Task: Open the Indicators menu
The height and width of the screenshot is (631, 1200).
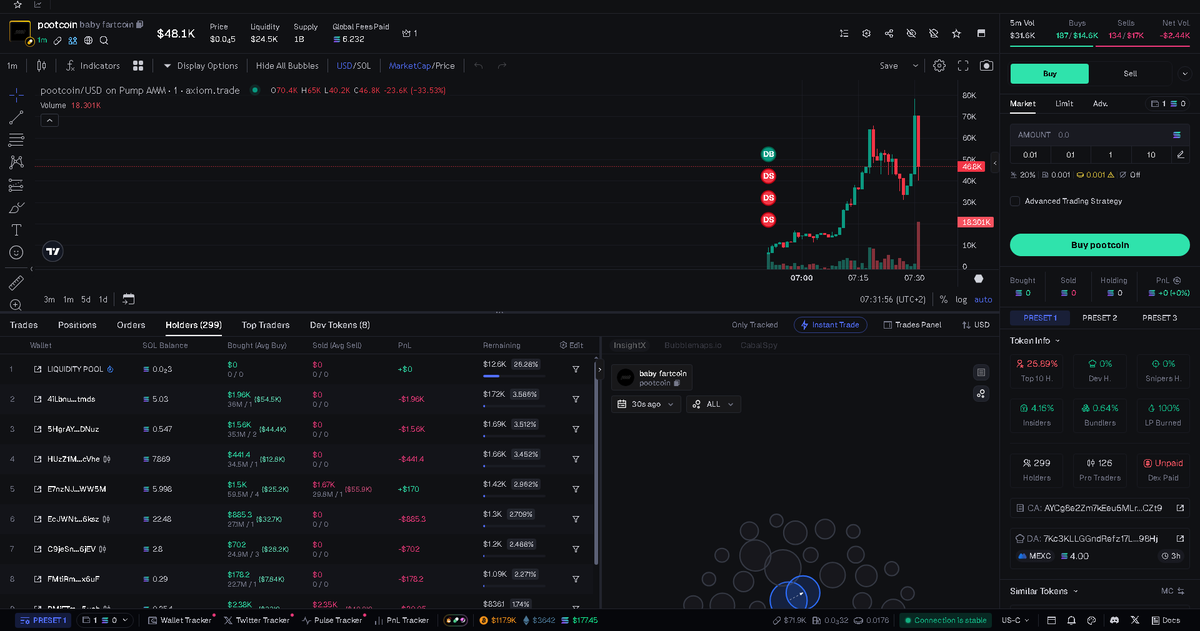Action: pyautogui.click(x=92, y=66)
